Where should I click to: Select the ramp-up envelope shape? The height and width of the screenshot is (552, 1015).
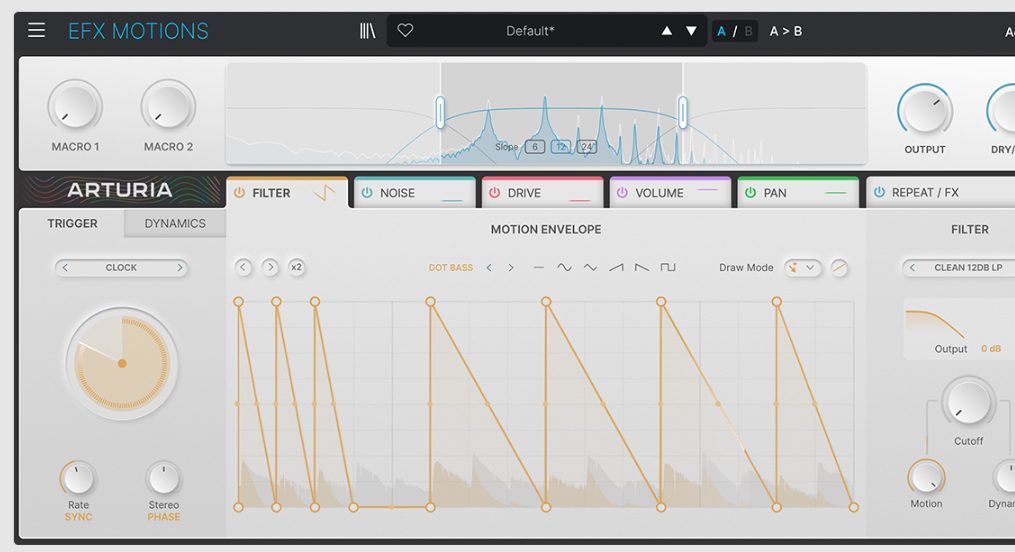pos(616,268)
